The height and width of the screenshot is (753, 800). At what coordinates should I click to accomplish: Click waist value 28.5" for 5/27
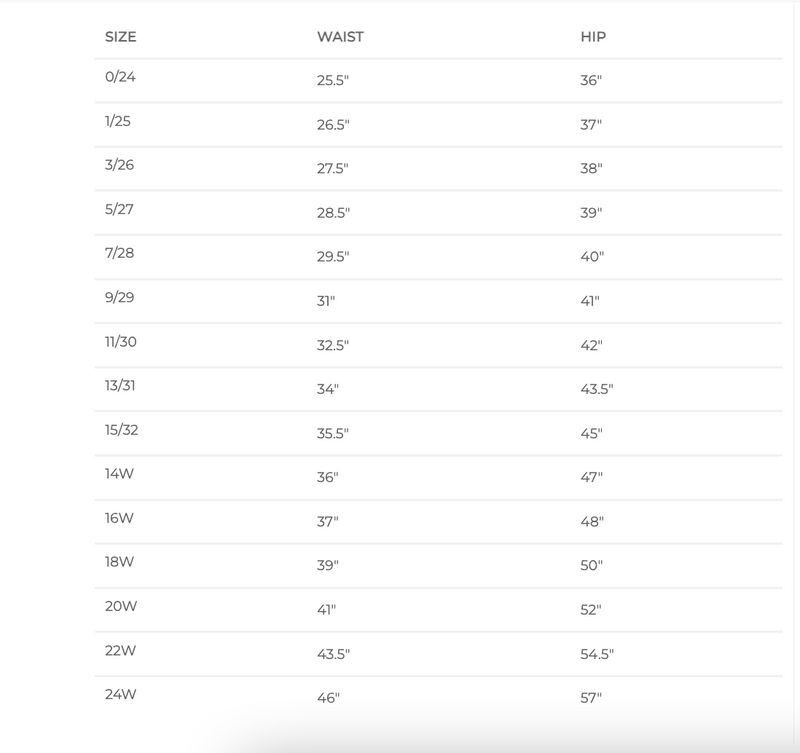tap(333, 213)
